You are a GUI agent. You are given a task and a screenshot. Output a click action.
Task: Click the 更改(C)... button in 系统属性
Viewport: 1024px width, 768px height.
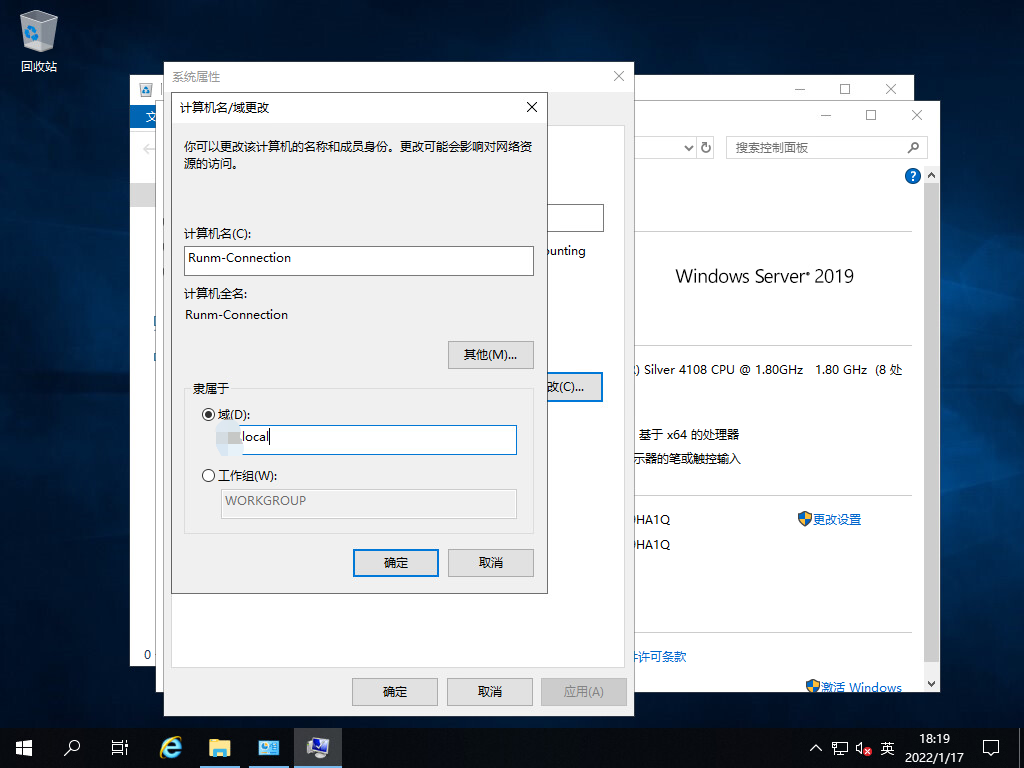pyautogui.click(x=574, y=387)
